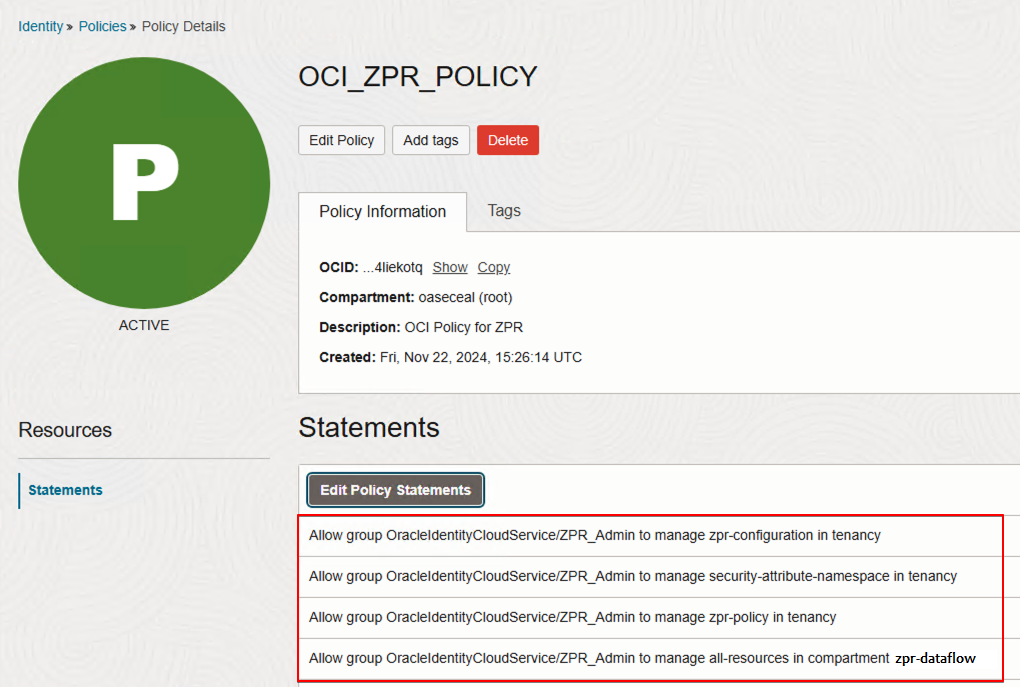Click the Add tags button
Viewport: 1020px width, 687px height.
tap(431, 141)
